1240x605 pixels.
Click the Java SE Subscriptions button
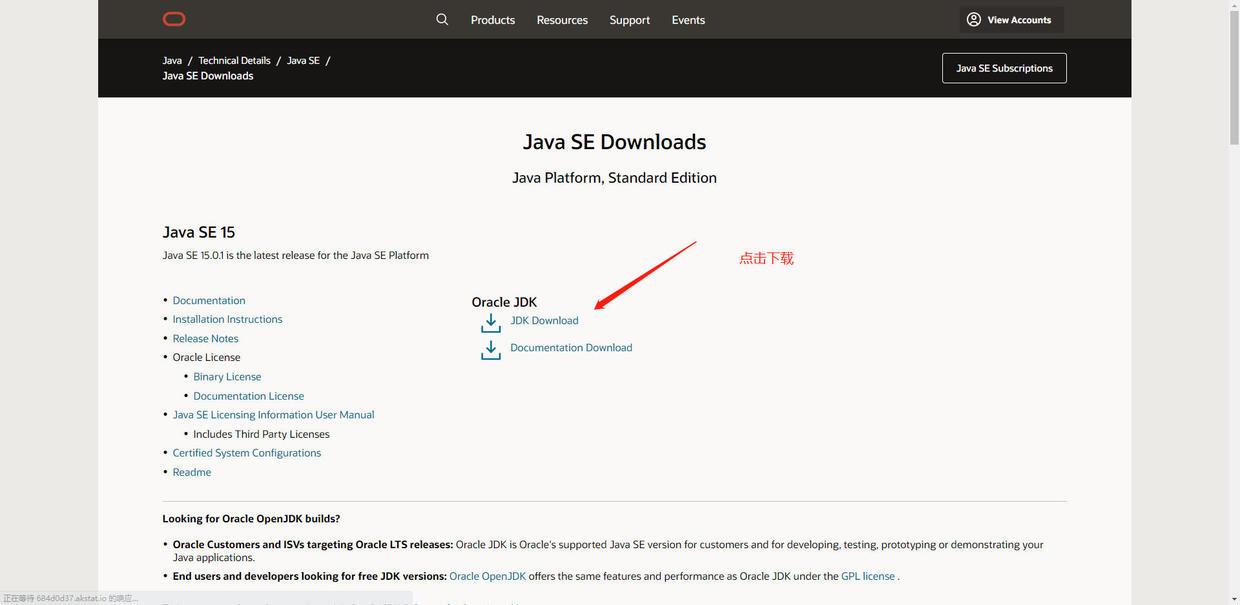click(1004, 67)
